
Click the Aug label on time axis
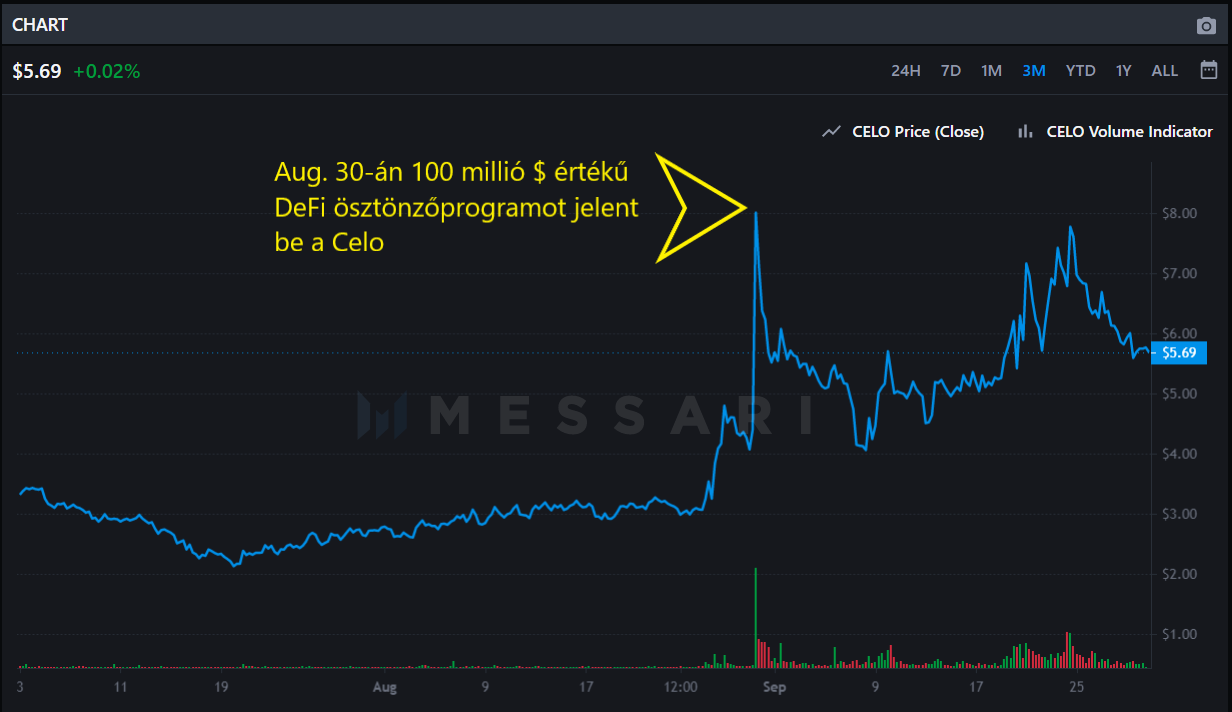[x=385, y=687]
